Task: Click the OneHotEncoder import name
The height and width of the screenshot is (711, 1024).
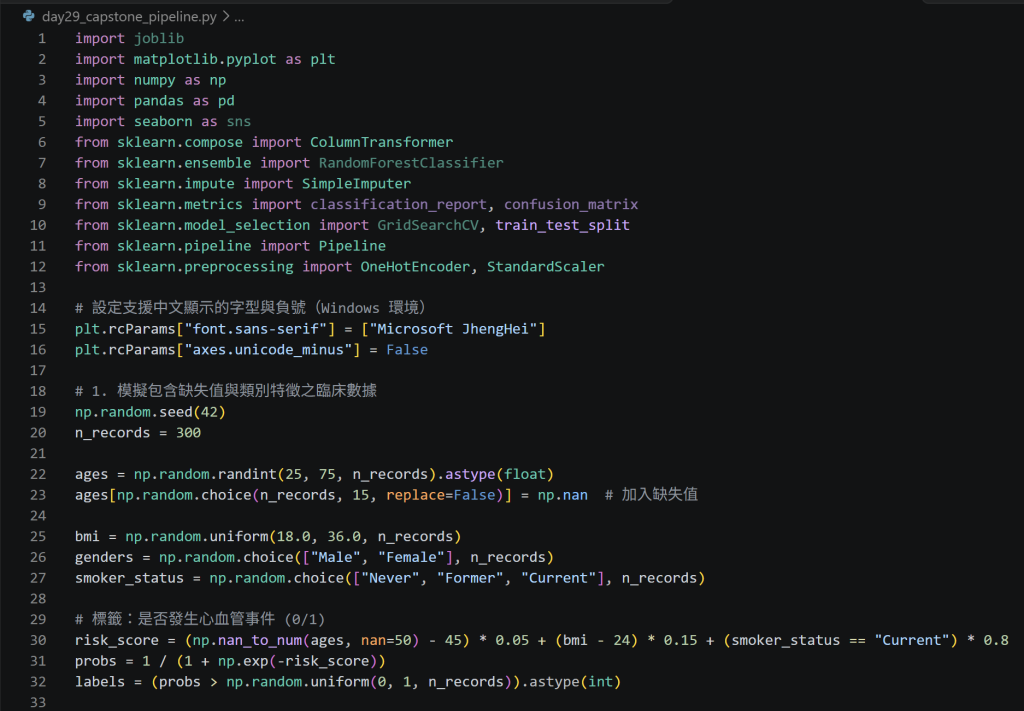Action: 415,267
